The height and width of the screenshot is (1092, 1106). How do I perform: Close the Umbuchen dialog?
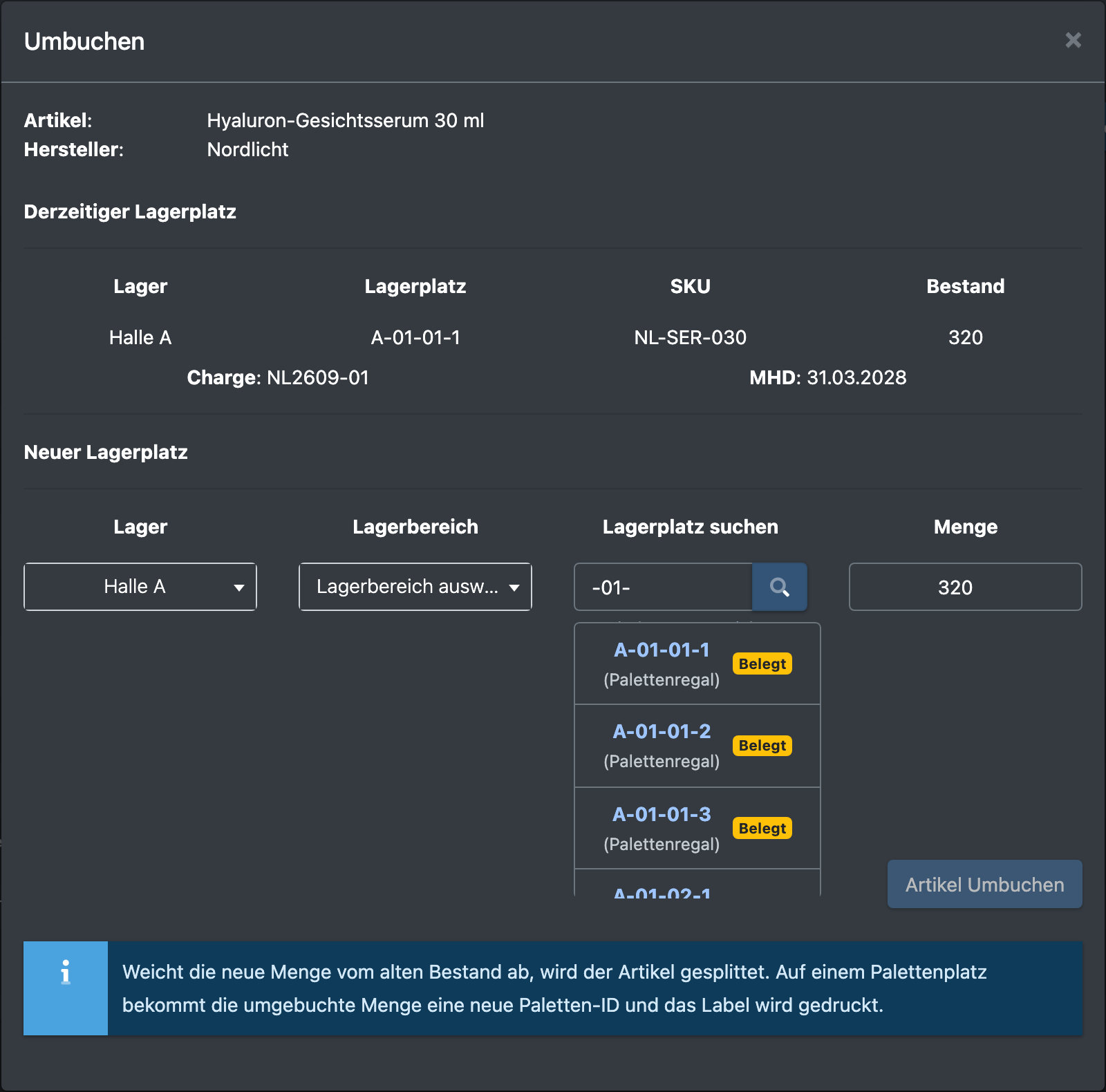1073,40
